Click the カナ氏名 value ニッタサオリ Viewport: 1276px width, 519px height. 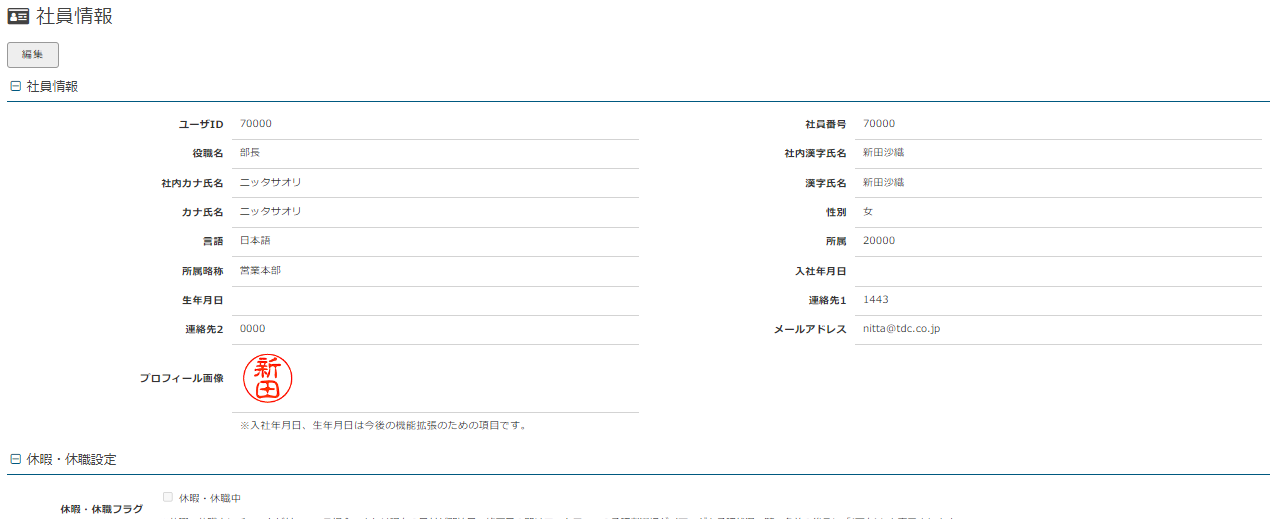coord(271,212)
